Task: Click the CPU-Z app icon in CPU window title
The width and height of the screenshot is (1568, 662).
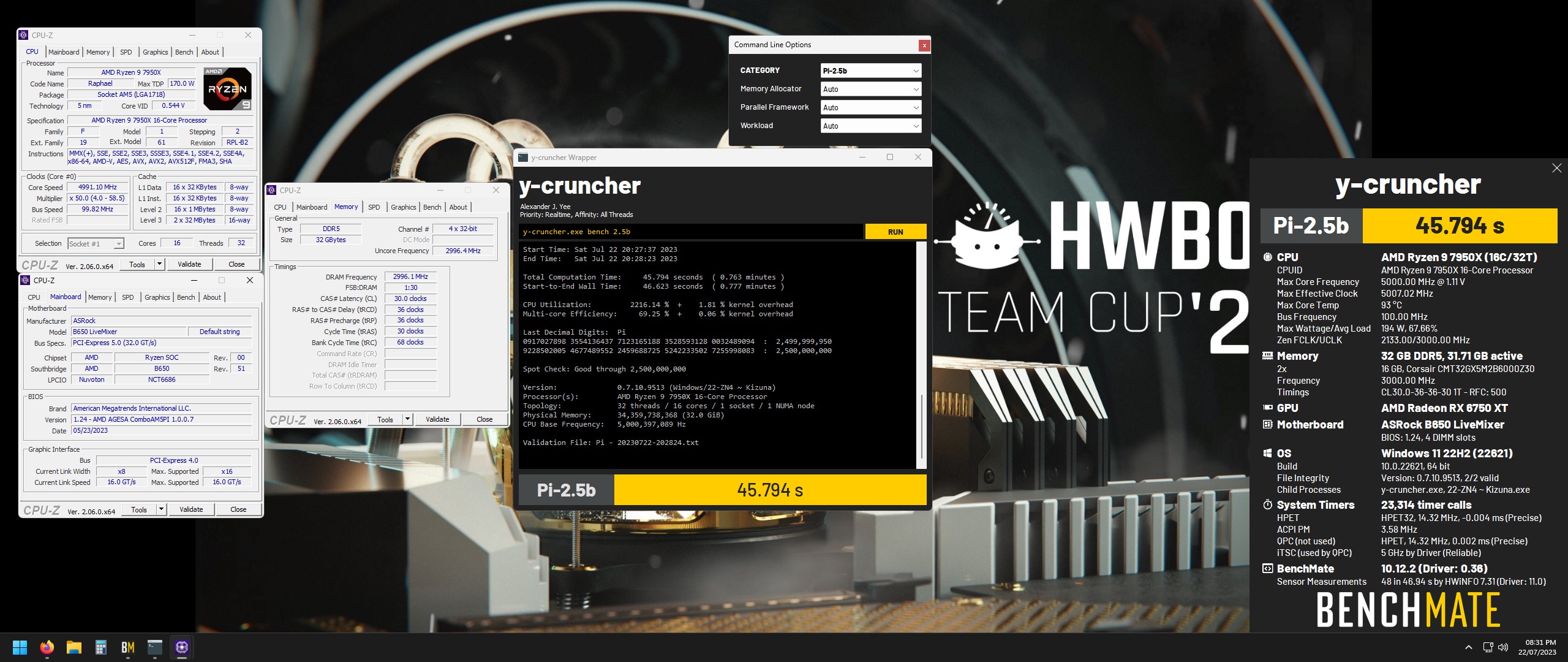Action: tap(23, 35)
